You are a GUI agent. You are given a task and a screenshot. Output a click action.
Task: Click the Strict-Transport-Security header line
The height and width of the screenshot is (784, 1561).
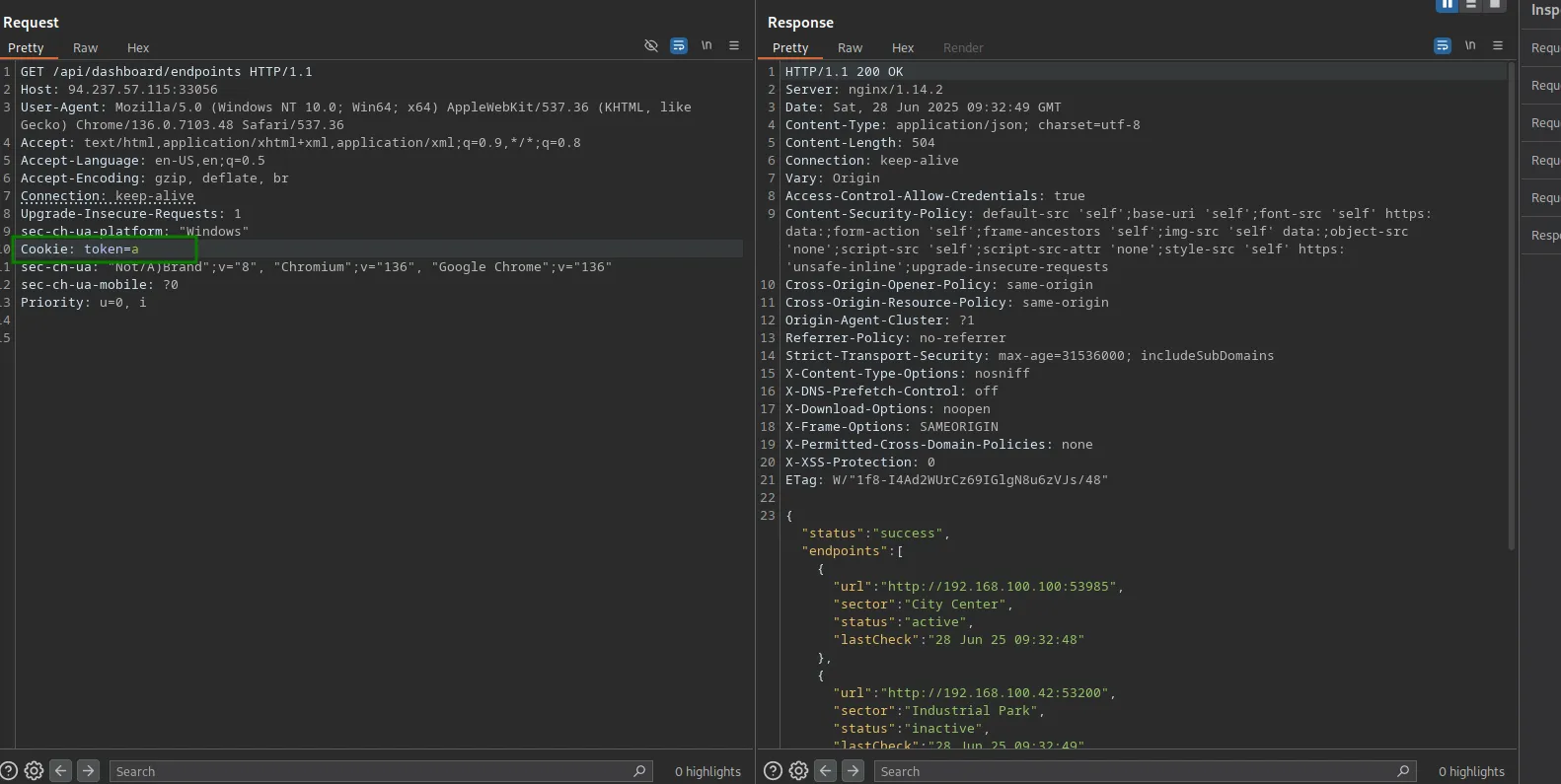[x=1029, y=356]
